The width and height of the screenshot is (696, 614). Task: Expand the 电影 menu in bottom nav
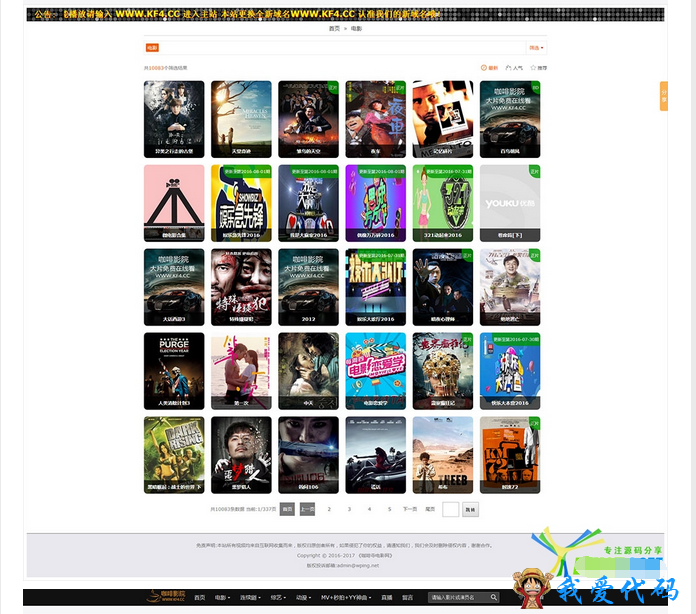pos(222,598)
